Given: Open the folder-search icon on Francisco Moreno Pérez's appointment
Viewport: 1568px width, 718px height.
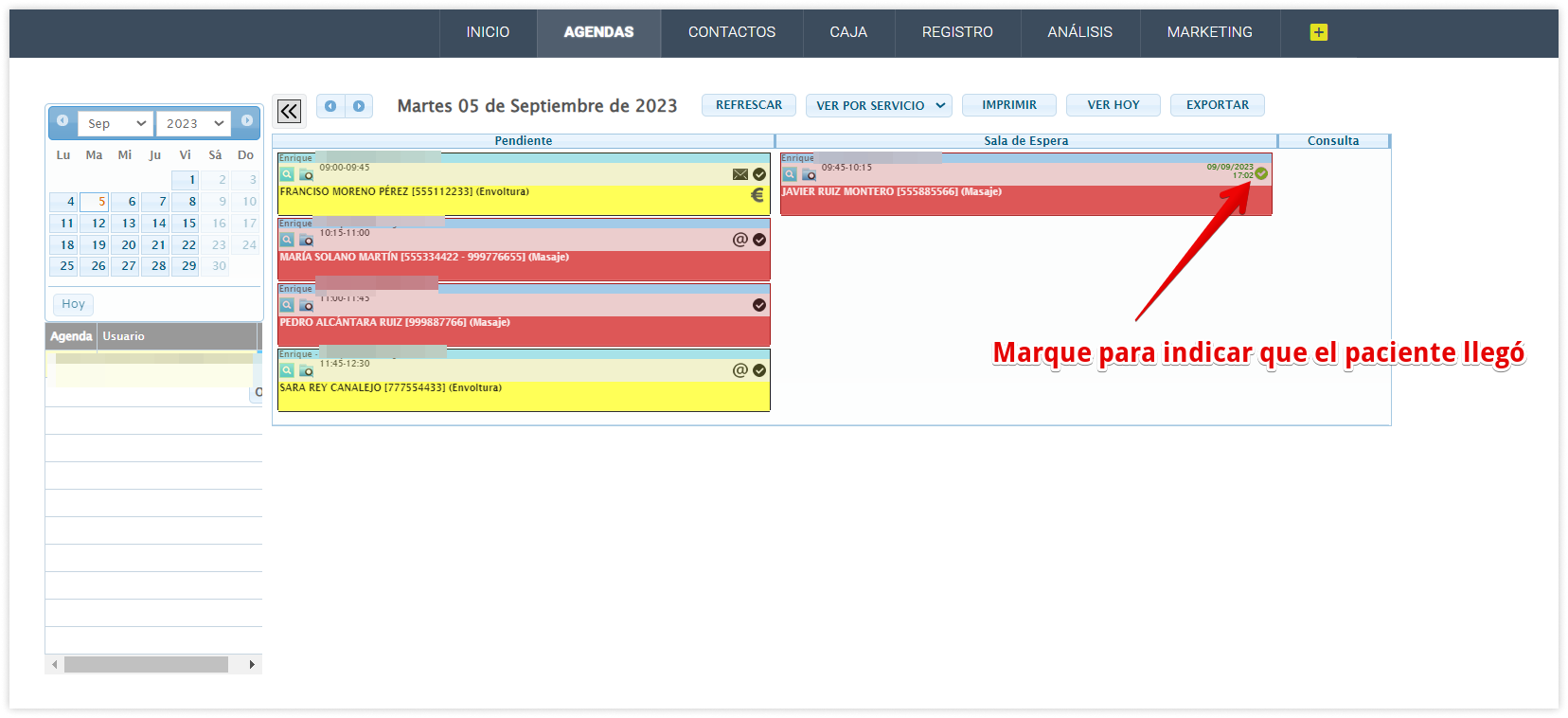Looking at the screenshot, I should [306, 174].
